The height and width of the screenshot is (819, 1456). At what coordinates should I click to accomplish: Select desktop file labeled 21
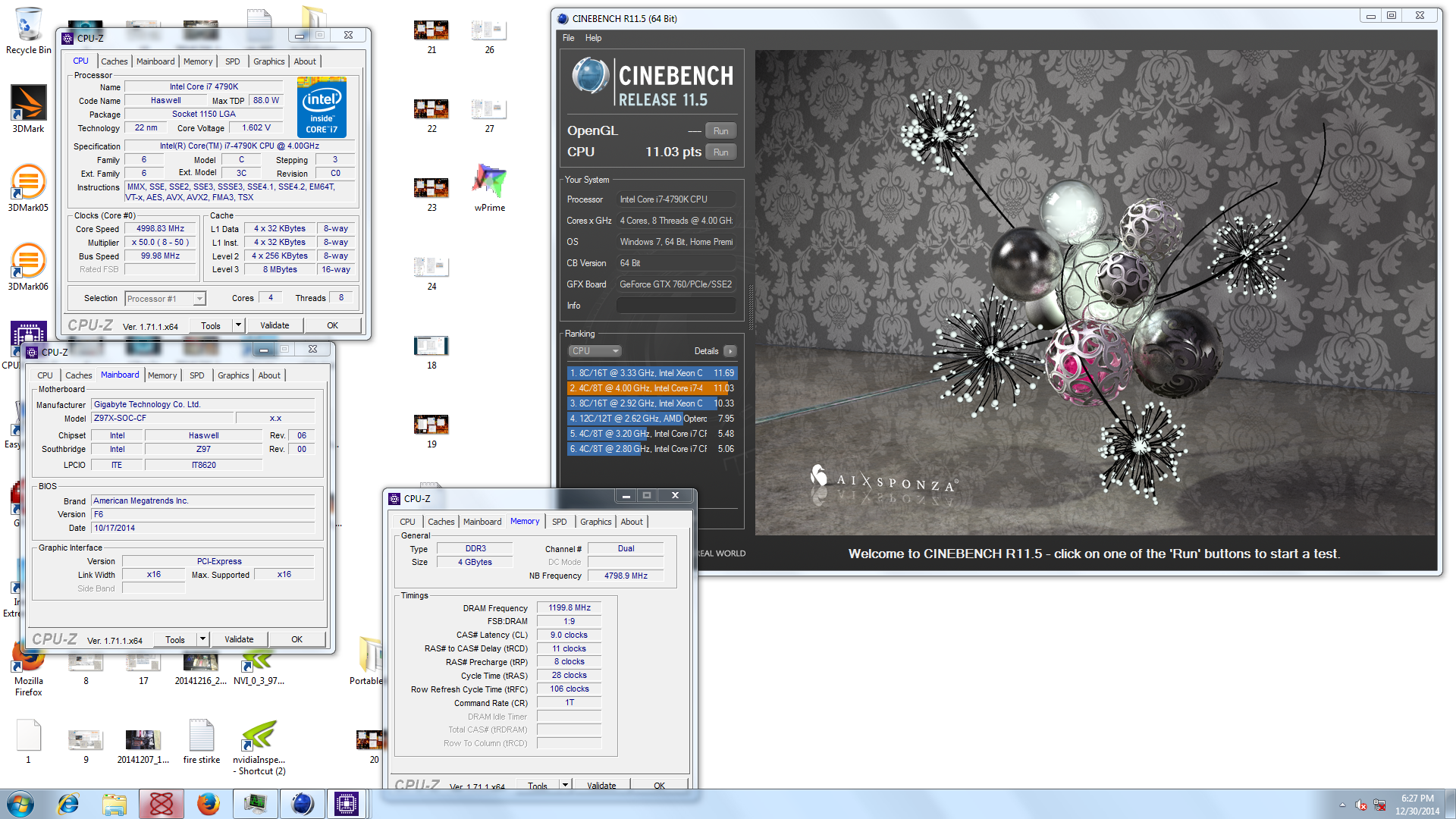click(x=431, y=36)
